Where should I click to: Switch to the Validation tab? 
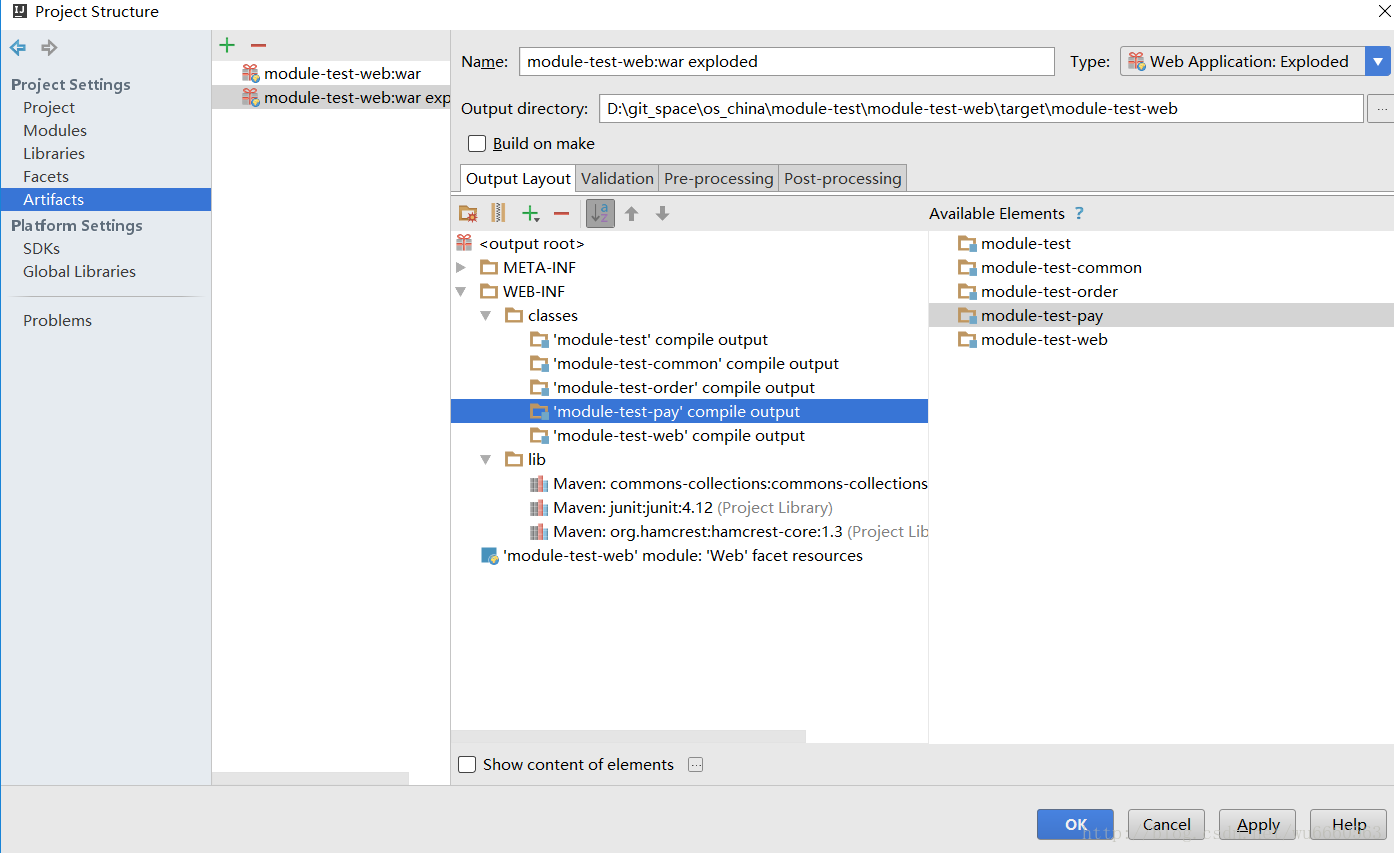click(x=617, y=178)
